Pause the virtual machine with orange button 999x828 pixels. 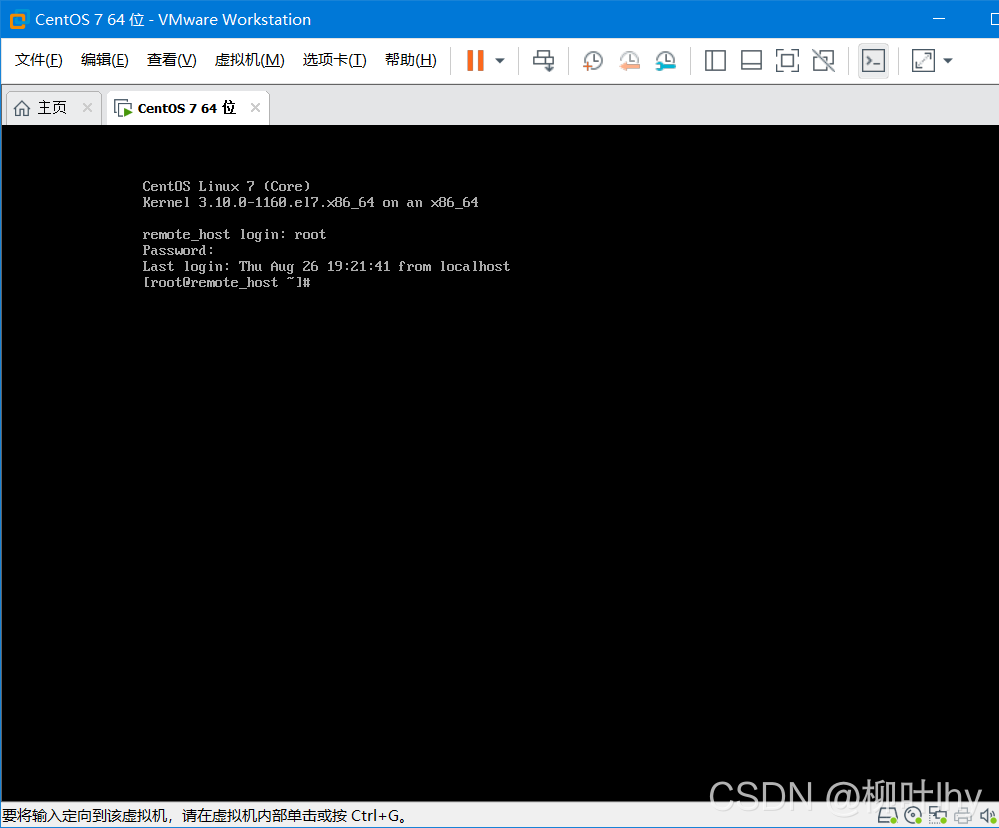475,61
